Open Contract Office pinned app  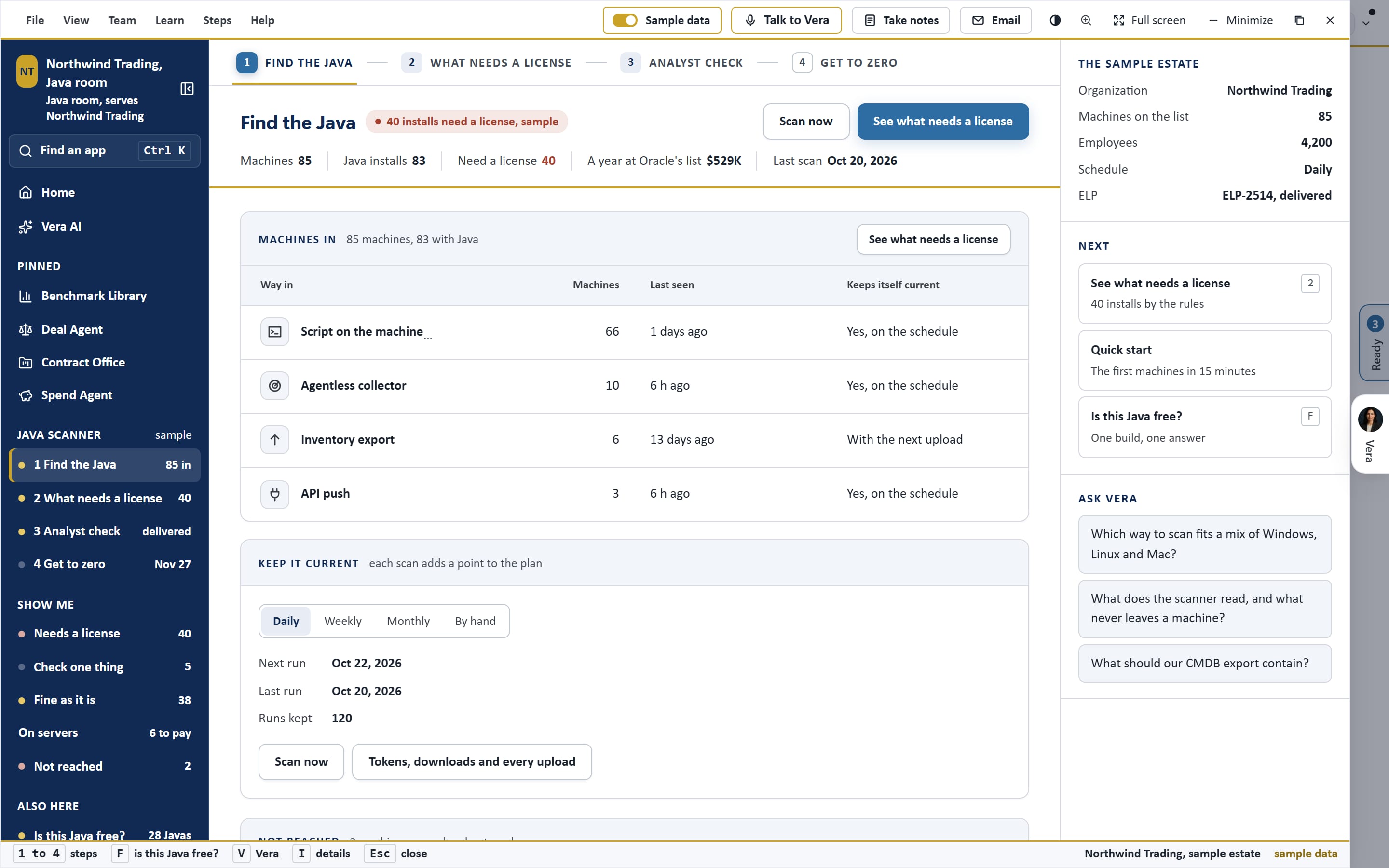click(105, 362)
